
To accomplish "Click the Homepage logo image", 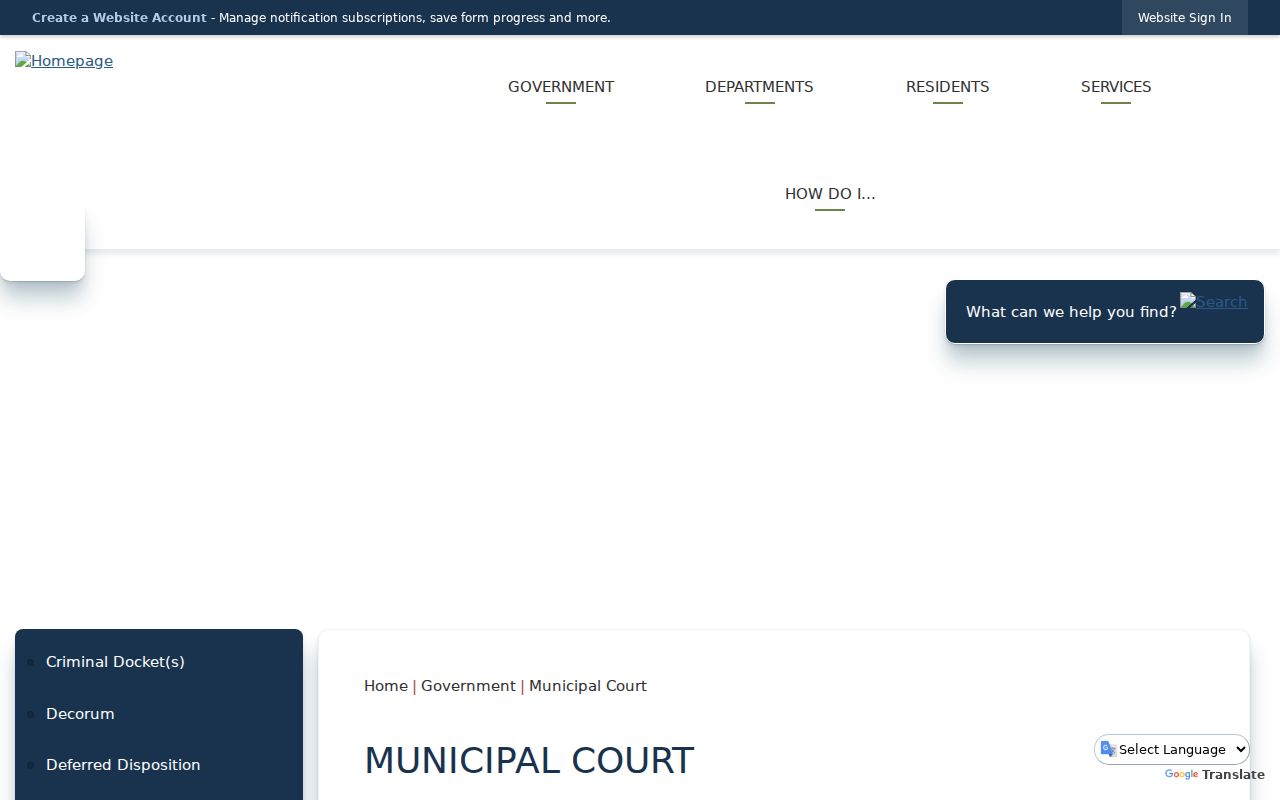I will (x=64, y=61).
